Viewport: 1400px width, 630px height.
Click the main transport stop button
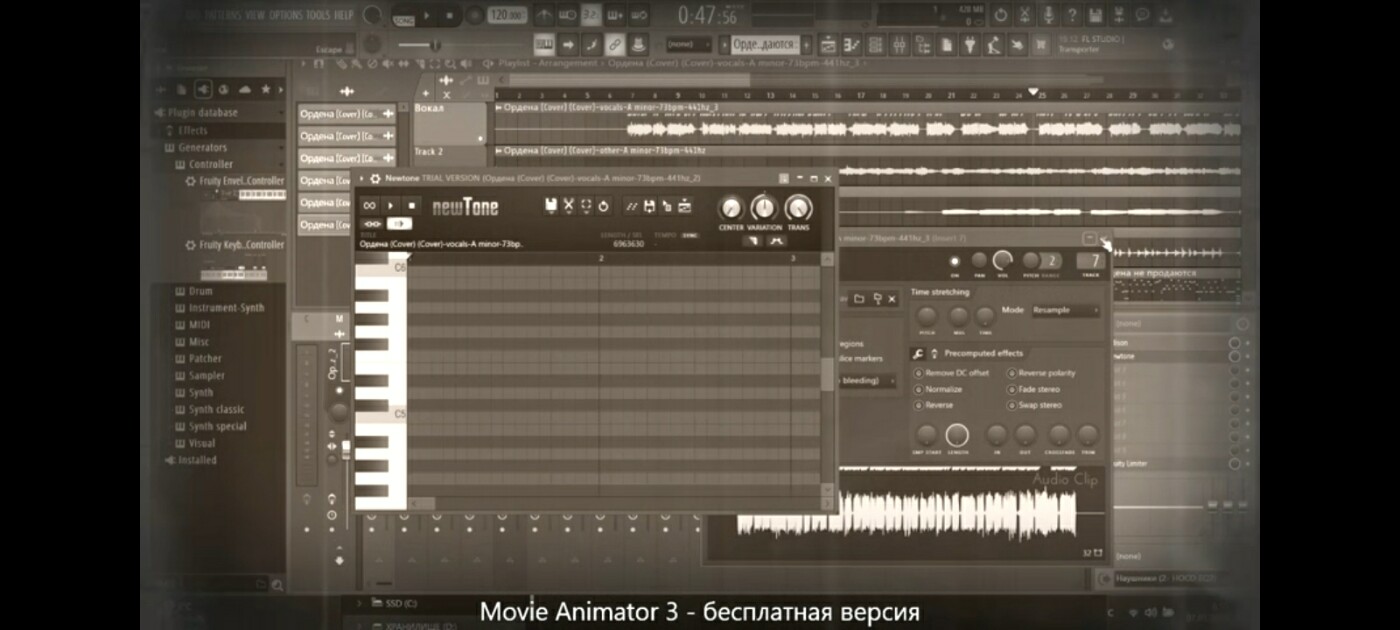click(x=449, y=16)
